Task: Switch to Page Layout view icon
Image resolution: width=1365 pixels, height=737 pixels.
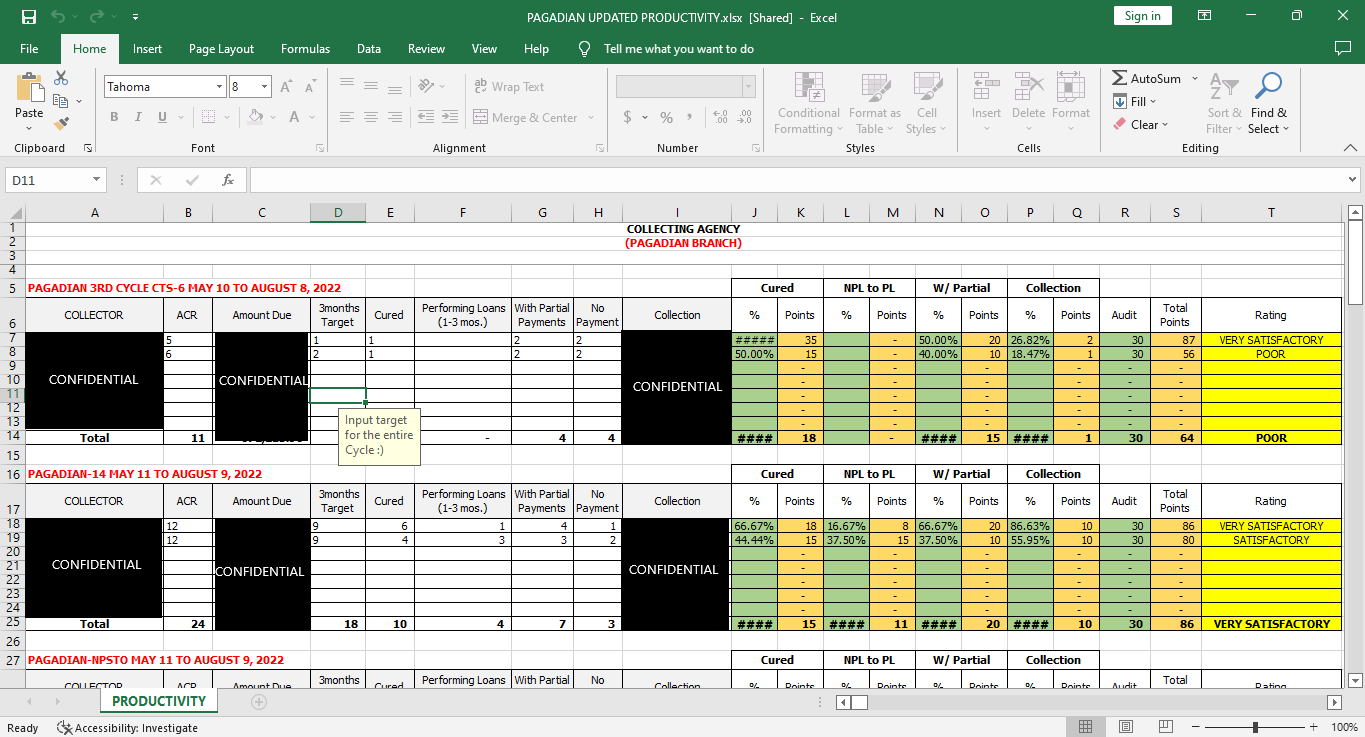Action: pyautogui.click(x=1126, y=727)
